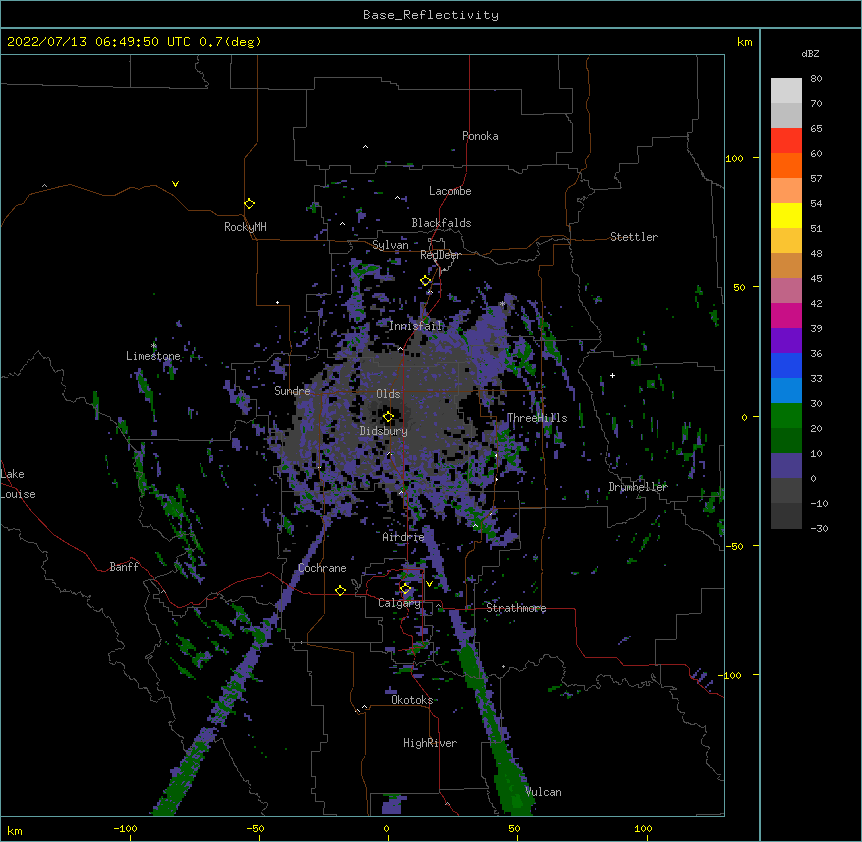Click the Olds city label

[388, 394]
